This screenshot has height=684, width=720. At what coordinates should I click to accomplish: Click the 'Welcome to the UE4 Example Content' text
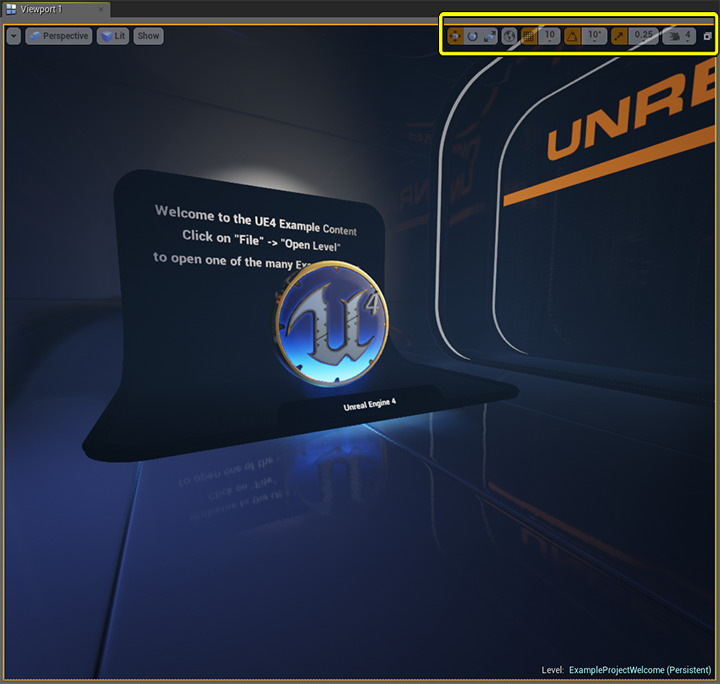click(256, 220)
